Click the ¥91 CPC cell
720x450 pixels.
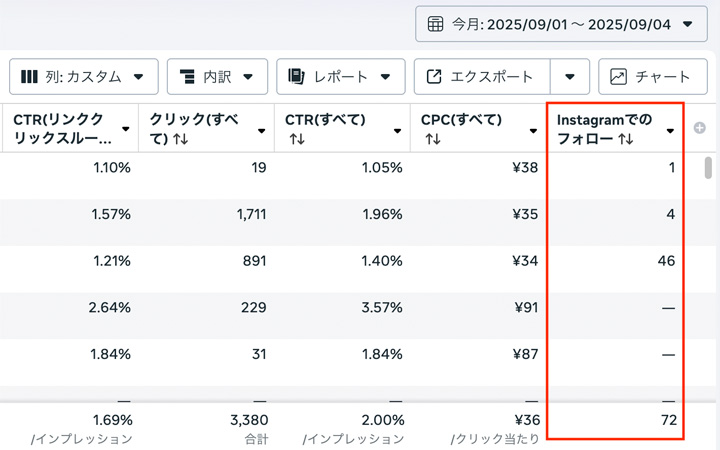tap(526, 307)
